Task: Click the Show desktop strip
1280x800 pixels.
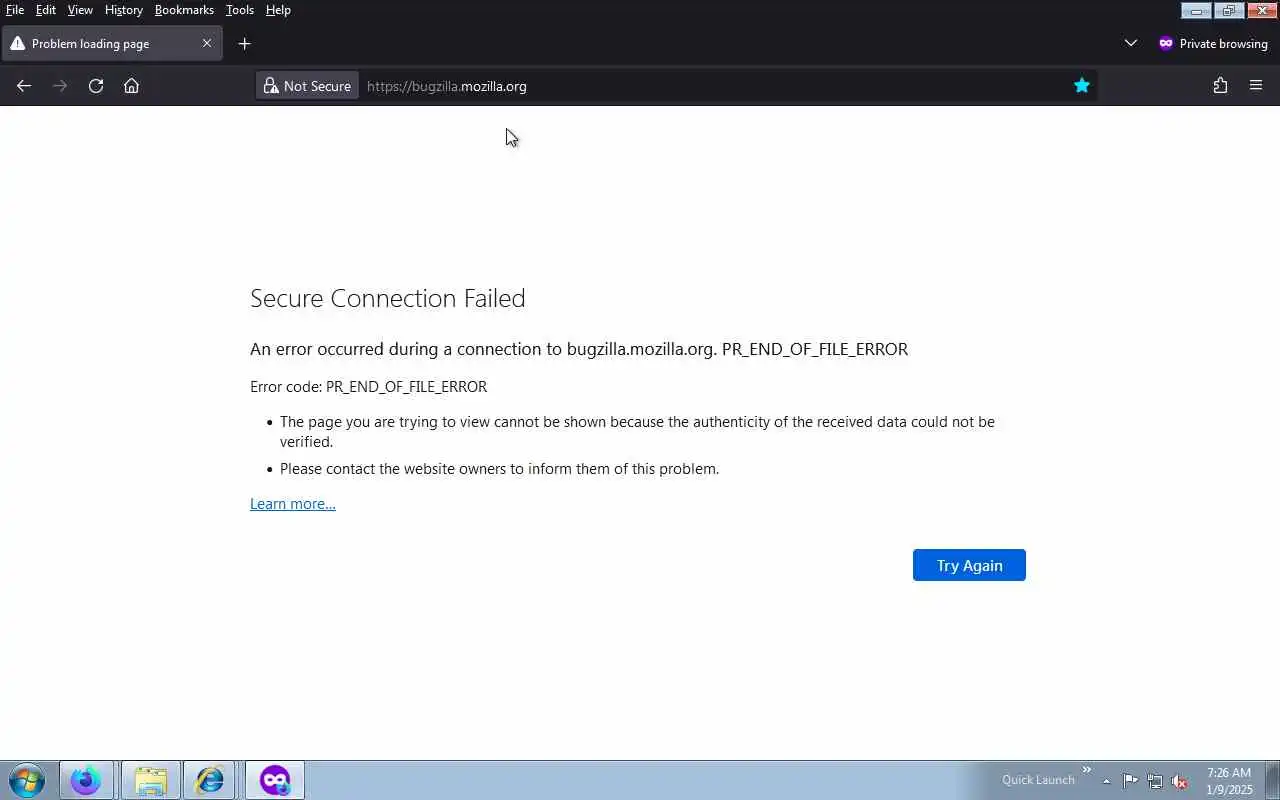Action: (1272, 780)
